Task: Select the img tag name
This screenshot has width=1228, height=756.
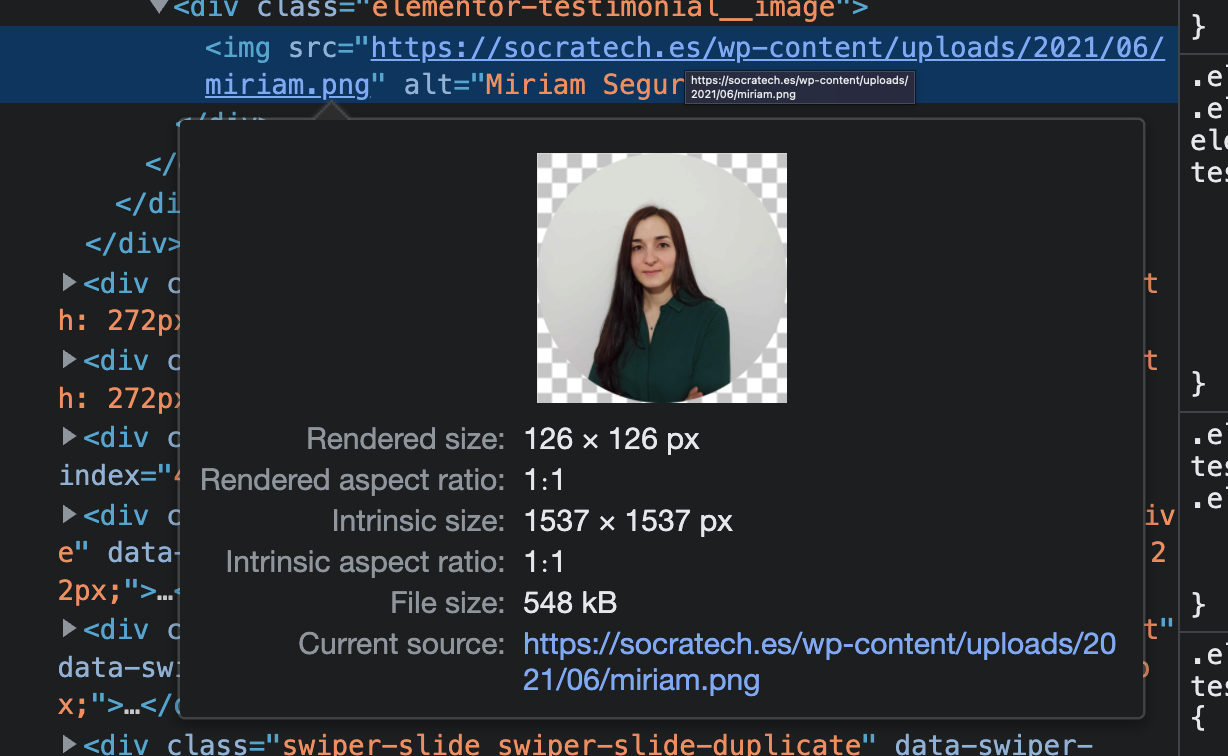Action: (x=245, y=47)
